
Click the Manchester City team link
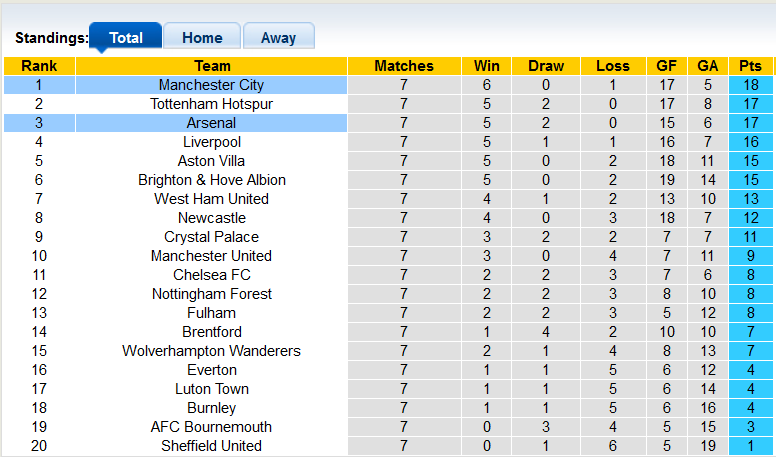[211, 85]
